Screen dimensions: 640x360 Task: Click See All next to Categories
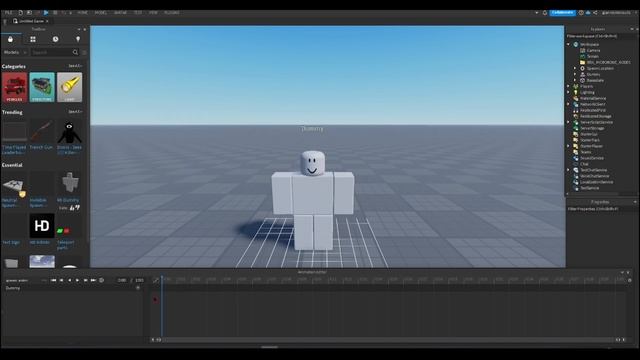[x=75, y=66]
